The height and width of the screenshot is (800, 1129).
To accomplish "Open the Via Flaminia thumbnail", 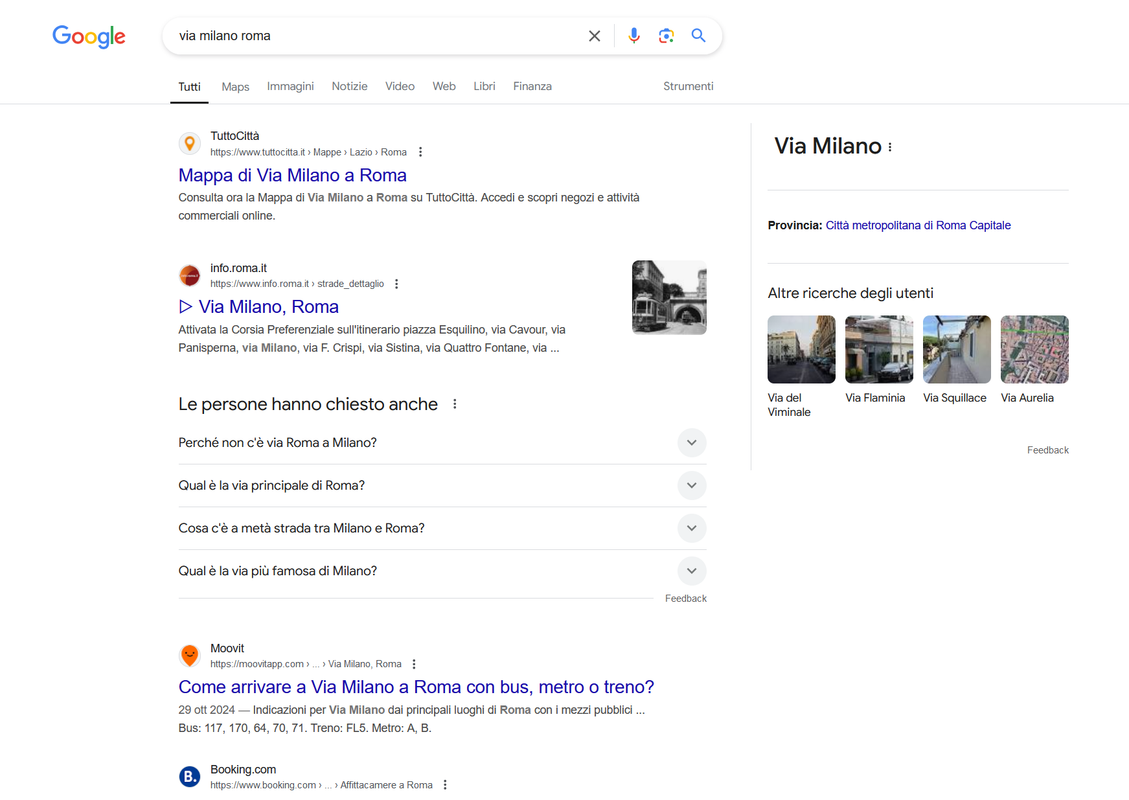I will click(x=879, y=349).
